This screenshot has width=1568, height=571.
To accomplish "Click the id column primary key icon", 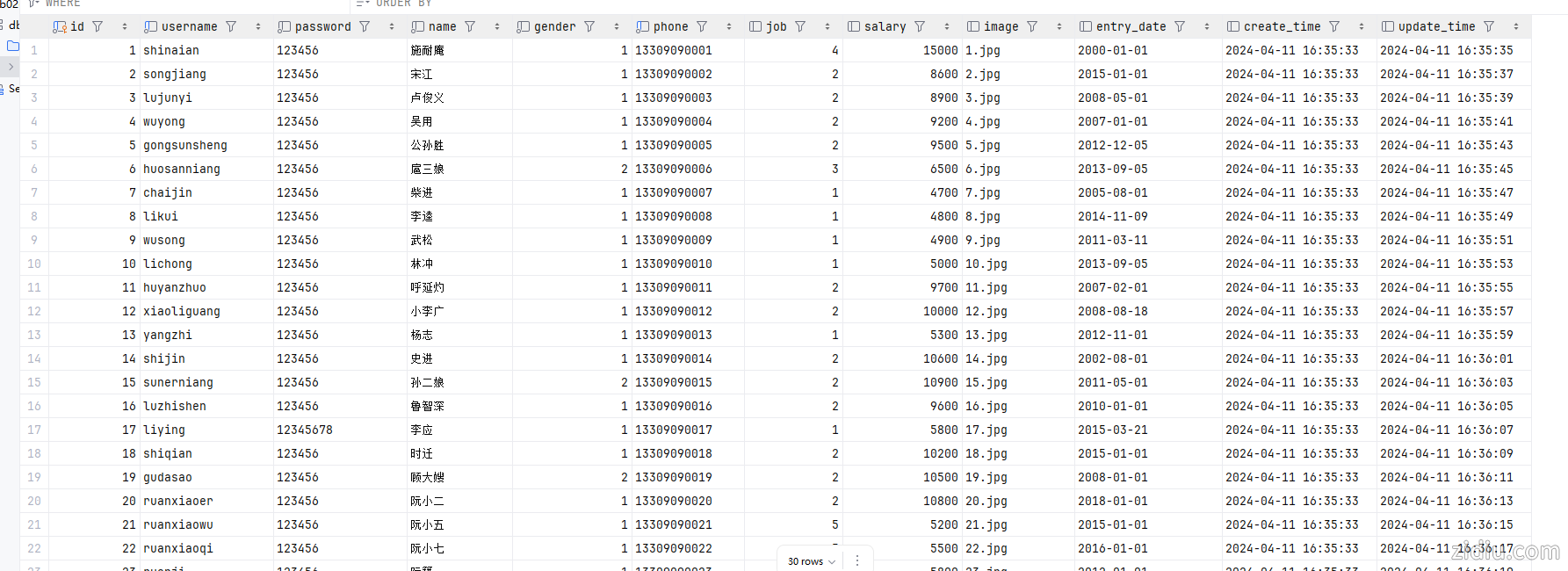I will pyautogui.click(x=60, y=26).
